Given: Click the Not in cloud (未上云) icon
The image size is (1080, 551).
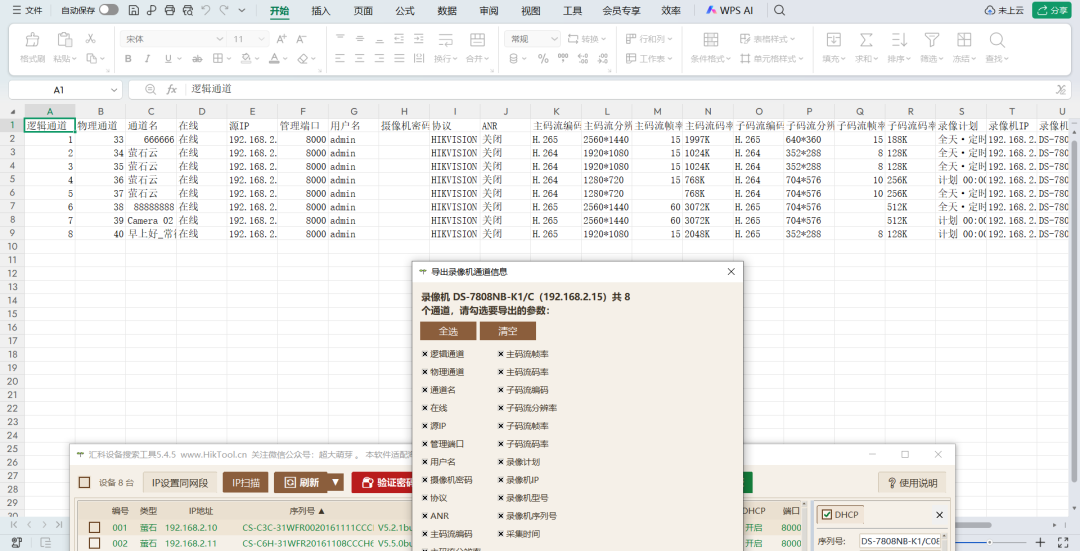Looking at the screenshot, I should click(x=1004, y=10).
